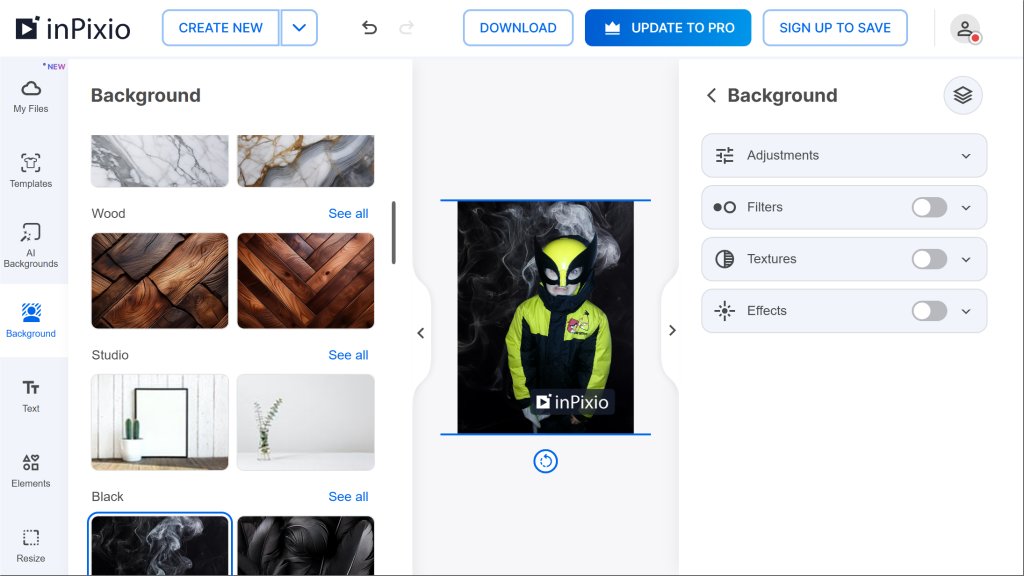Click the reset rotation icon below the image
Image resolution: width=1024 pixels, height=576 pixels.
click(545, 461)
